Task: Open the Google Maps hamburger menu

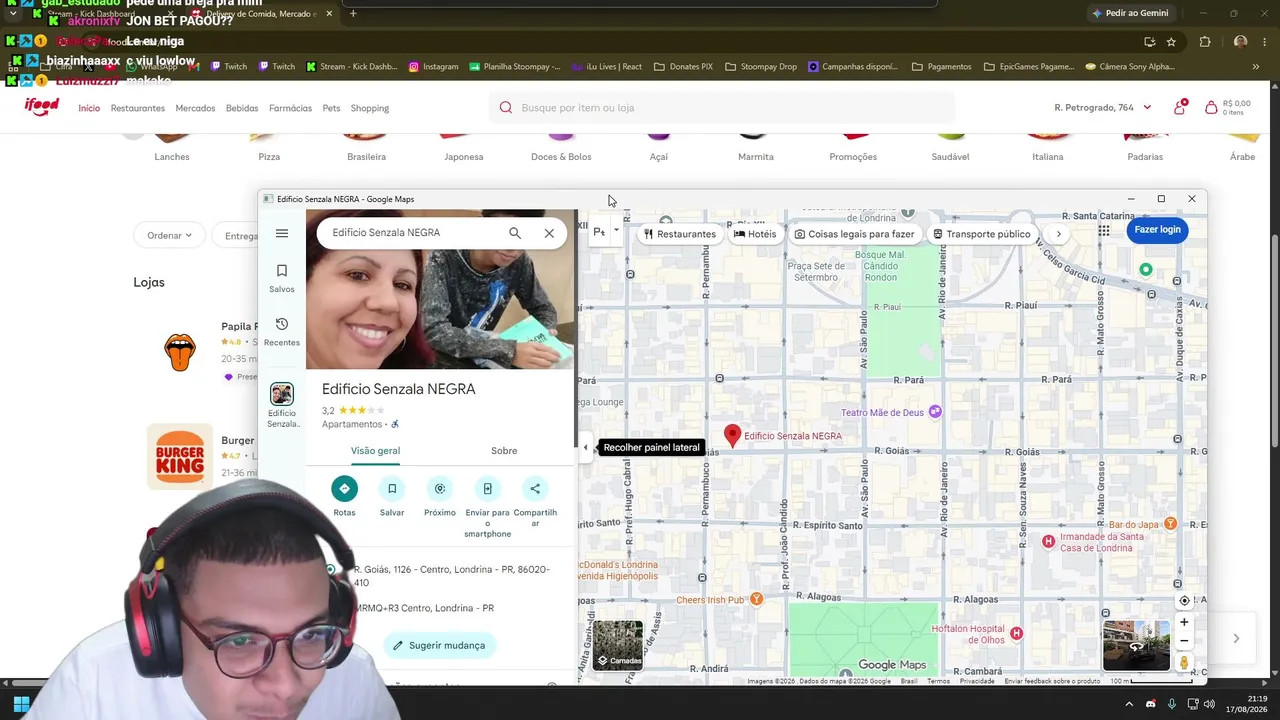Action: pyautogui.click(x=282, y=233)
